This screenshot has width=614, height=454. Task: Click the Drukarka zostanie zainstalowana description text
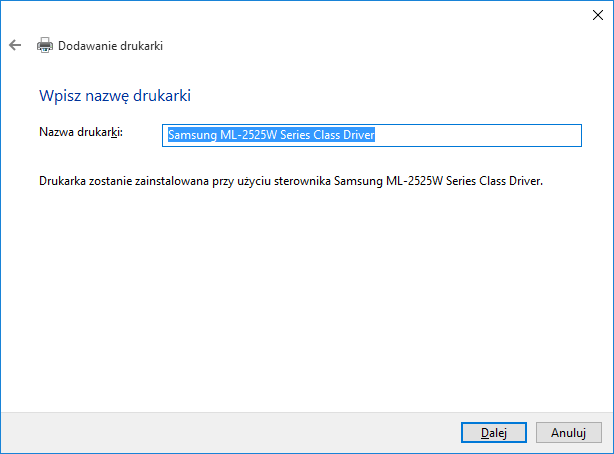pos(291,181)
